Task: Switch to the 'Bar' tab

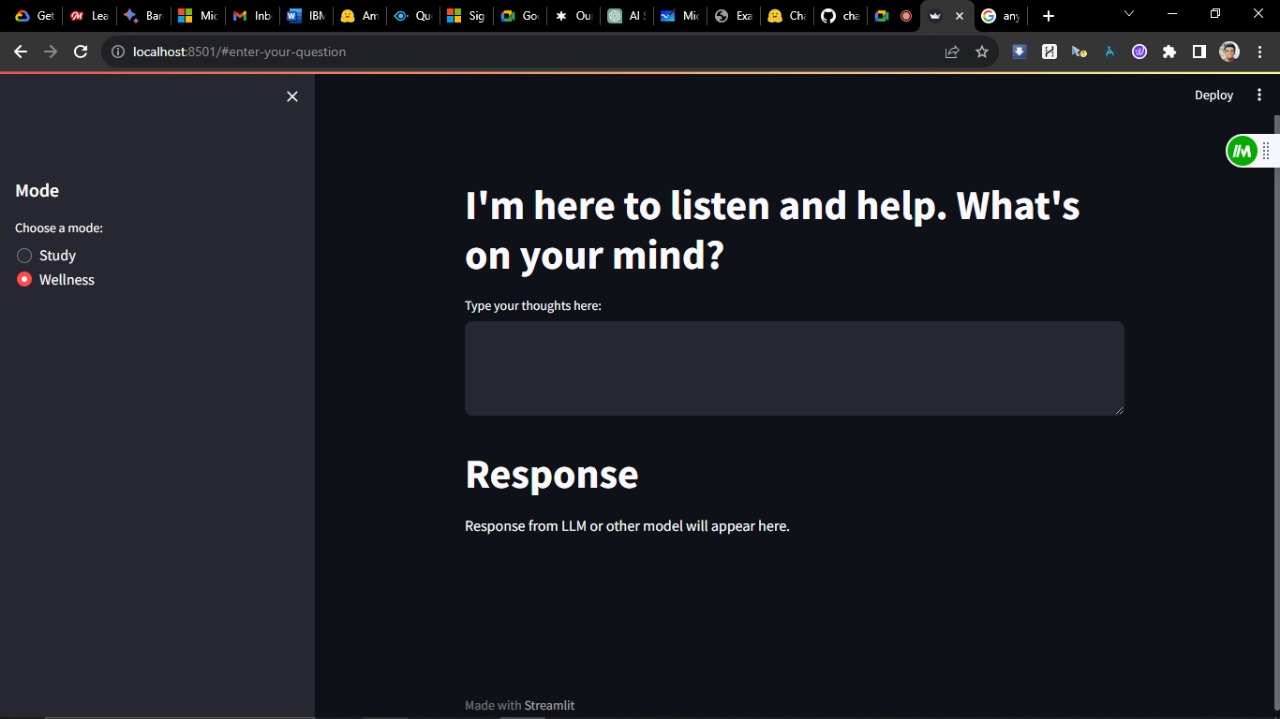Action: click(x=143, y=16)
